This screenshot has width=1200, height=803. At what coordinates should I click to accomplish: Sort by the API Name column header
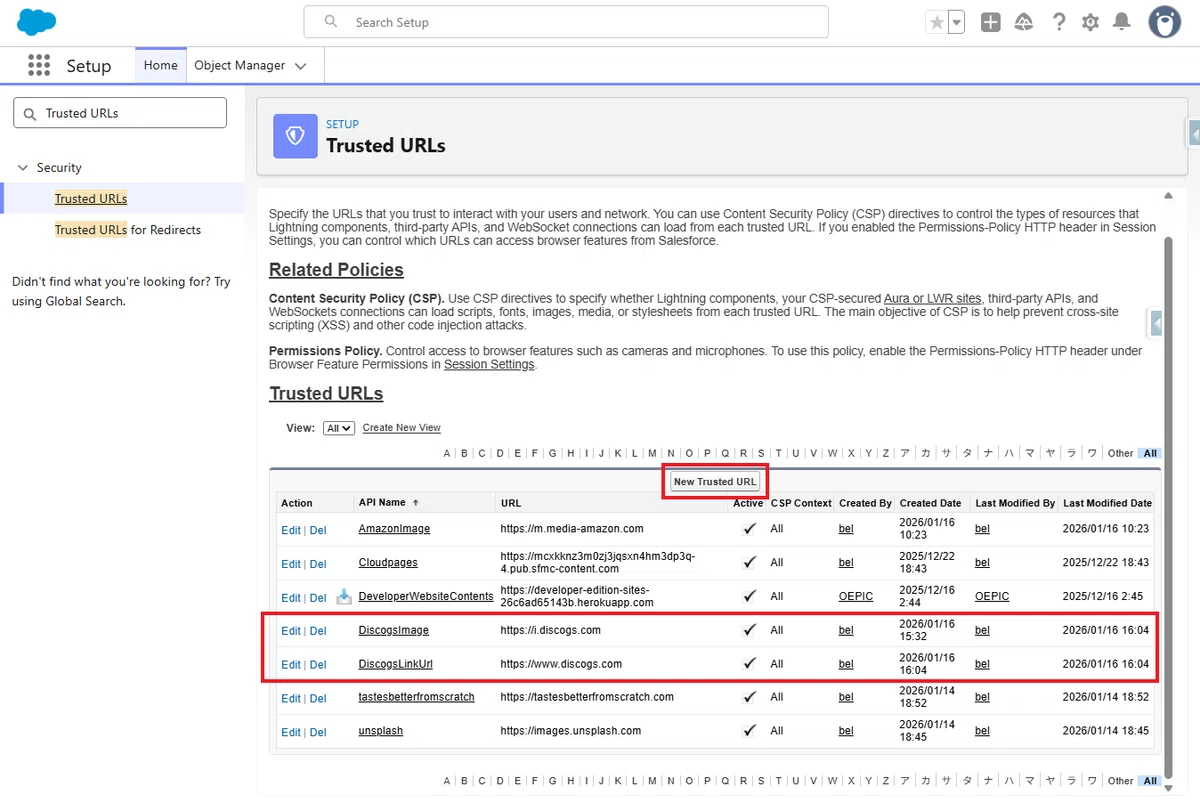coord(384,503)
